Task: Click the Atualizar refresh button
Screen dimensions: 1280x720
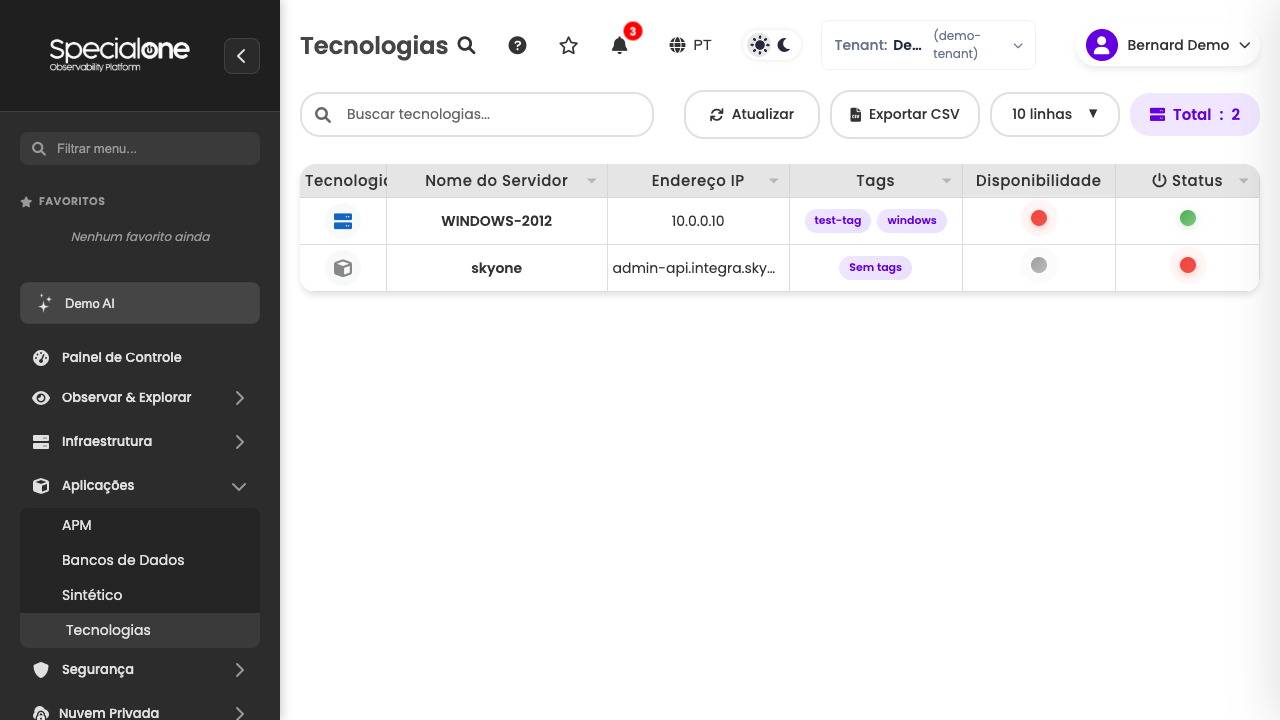Action: click(x=752, y=114)
